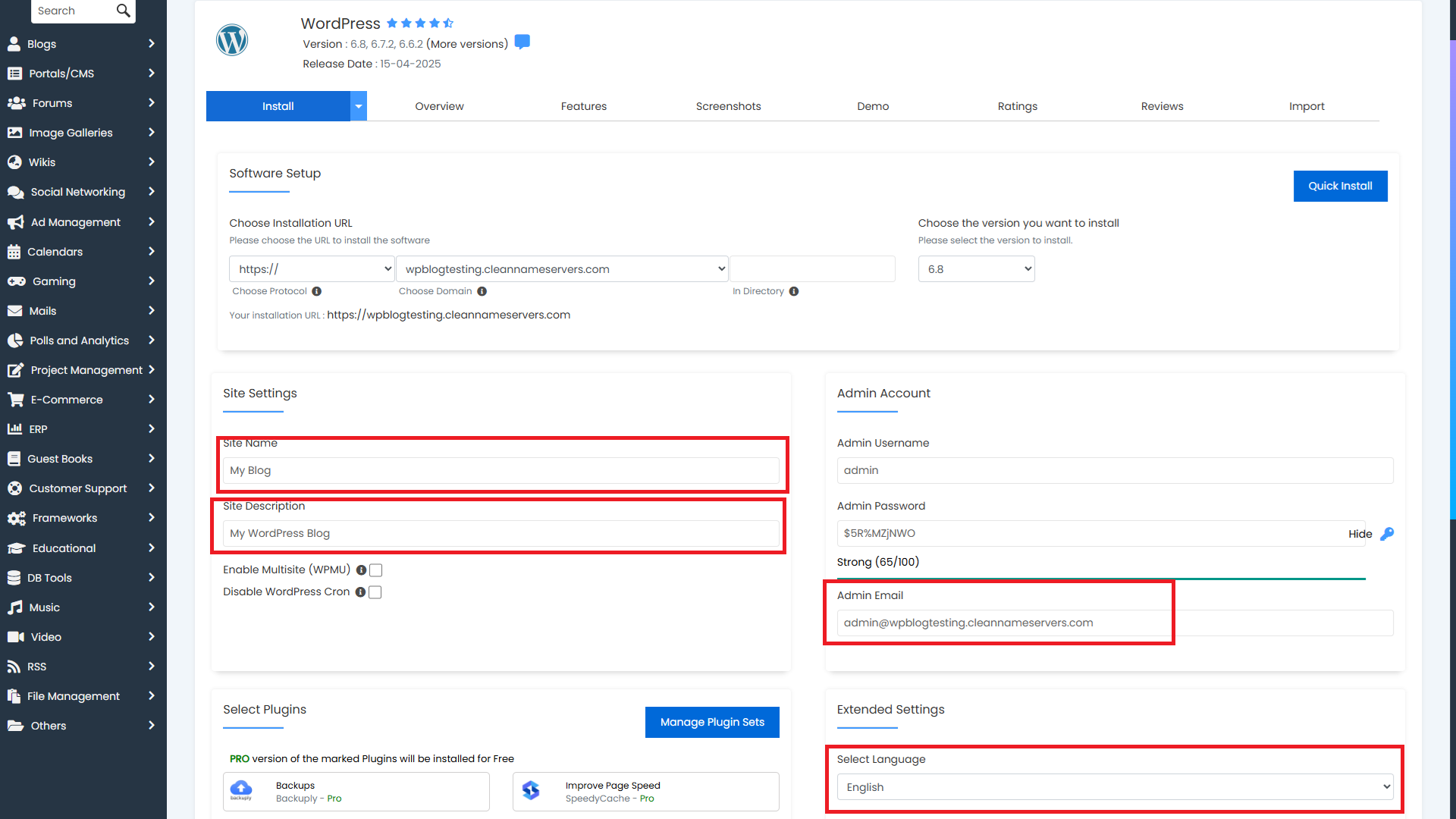Open the Demo tab
The image size is (1456, 819).
point(873,106)
